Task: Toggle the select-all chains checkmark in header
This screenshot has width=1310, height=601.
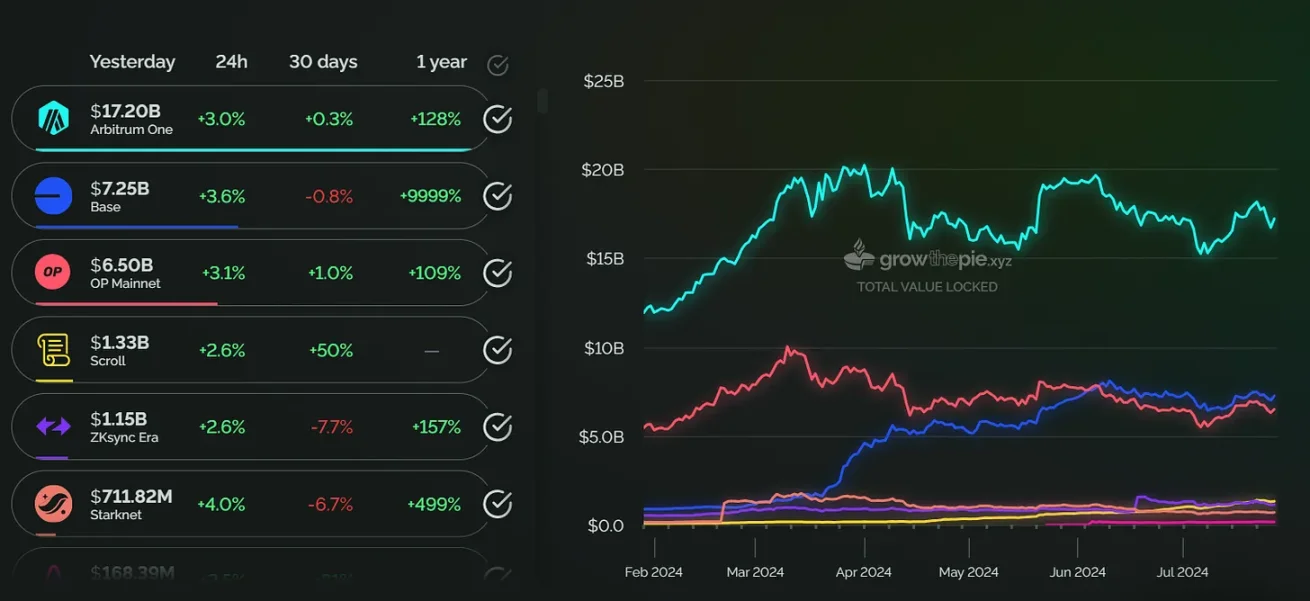Action: [x=497, y=65]
